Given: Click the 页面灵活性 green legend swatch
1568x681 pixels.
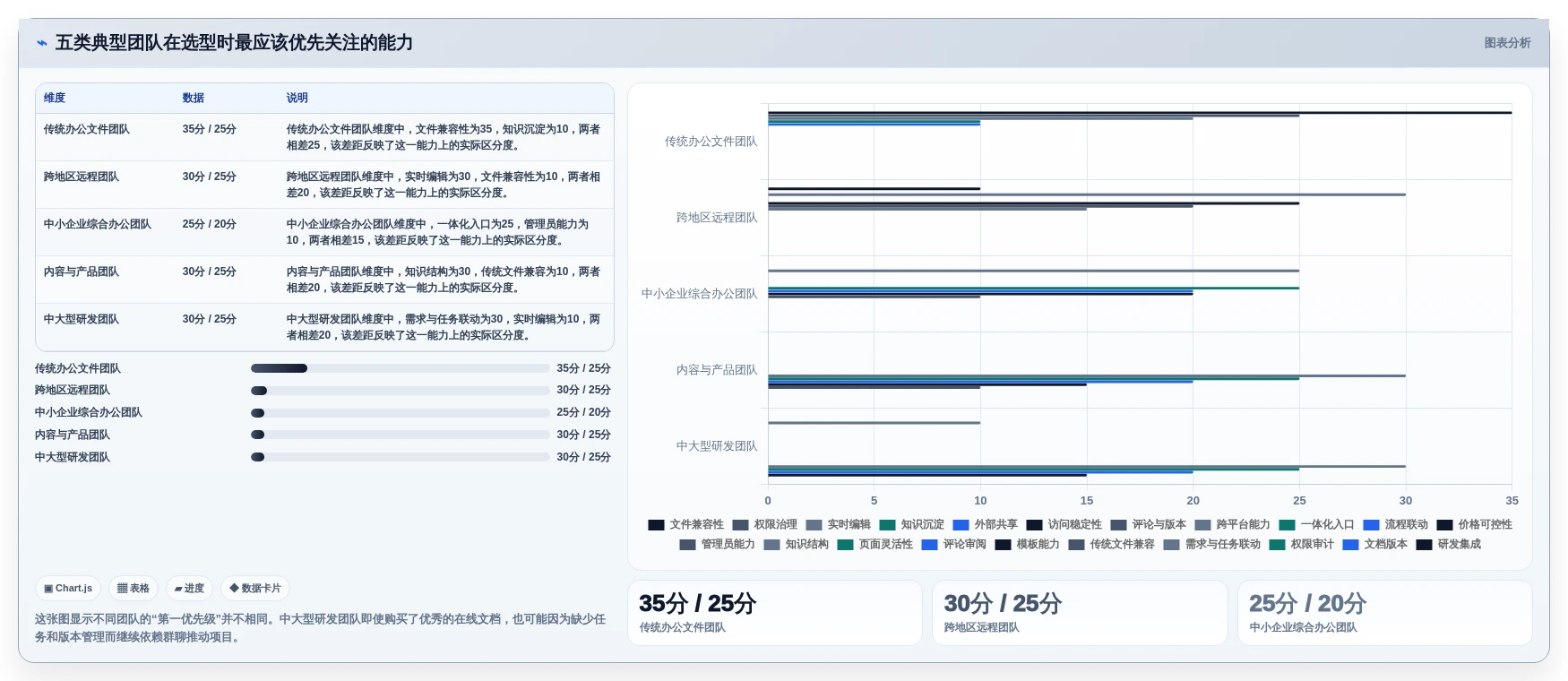Looking at the screenshot, I should (x=845, y=545).
